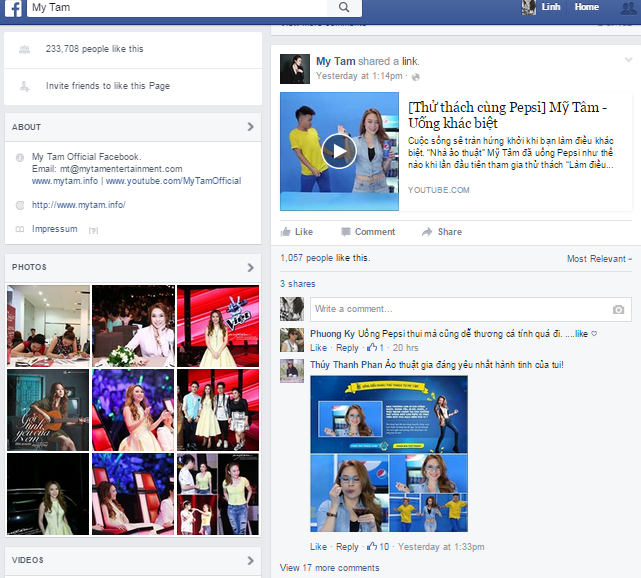Open post options dropdown arrow
The height and width of the screenshot is (578, 641).
[628, 61]
